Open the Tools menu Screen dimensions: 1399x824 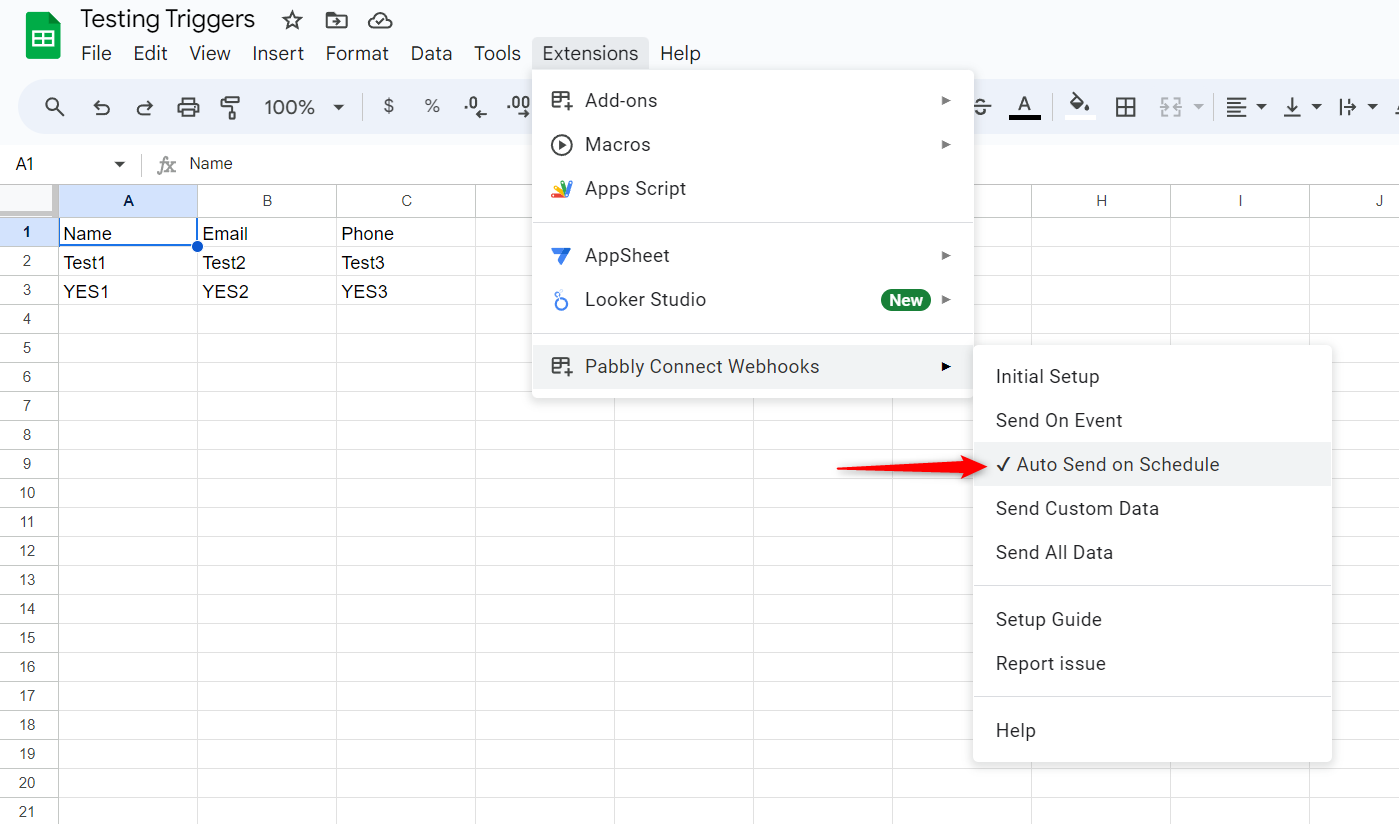[x=497, y=53]
